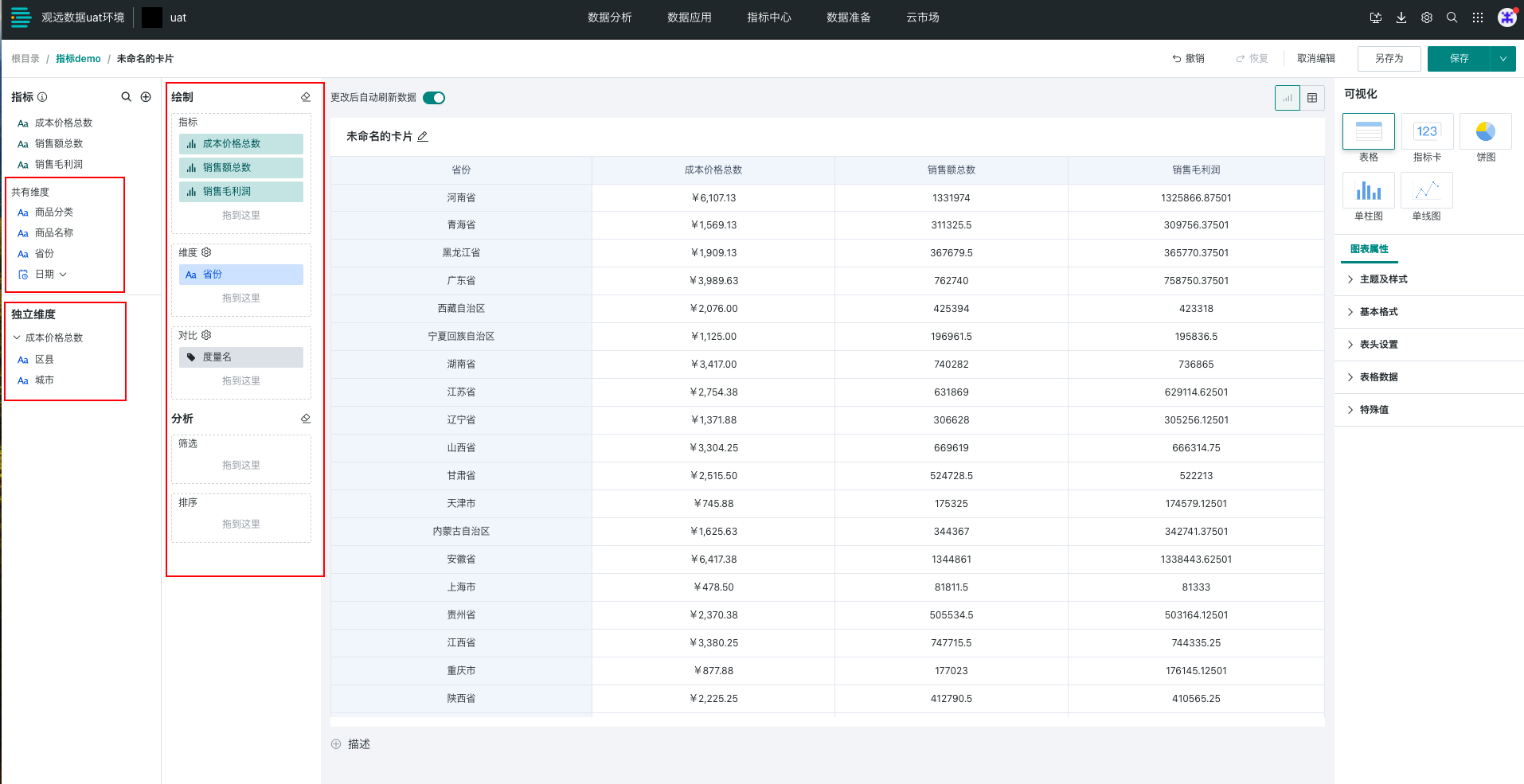Choose the 单柱图 bar chart type

[x=1368, y=191]
